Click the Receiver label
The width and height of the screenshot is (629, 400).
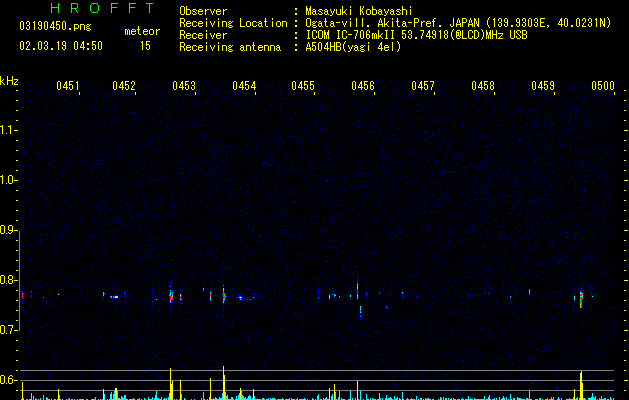click(203, 35)
